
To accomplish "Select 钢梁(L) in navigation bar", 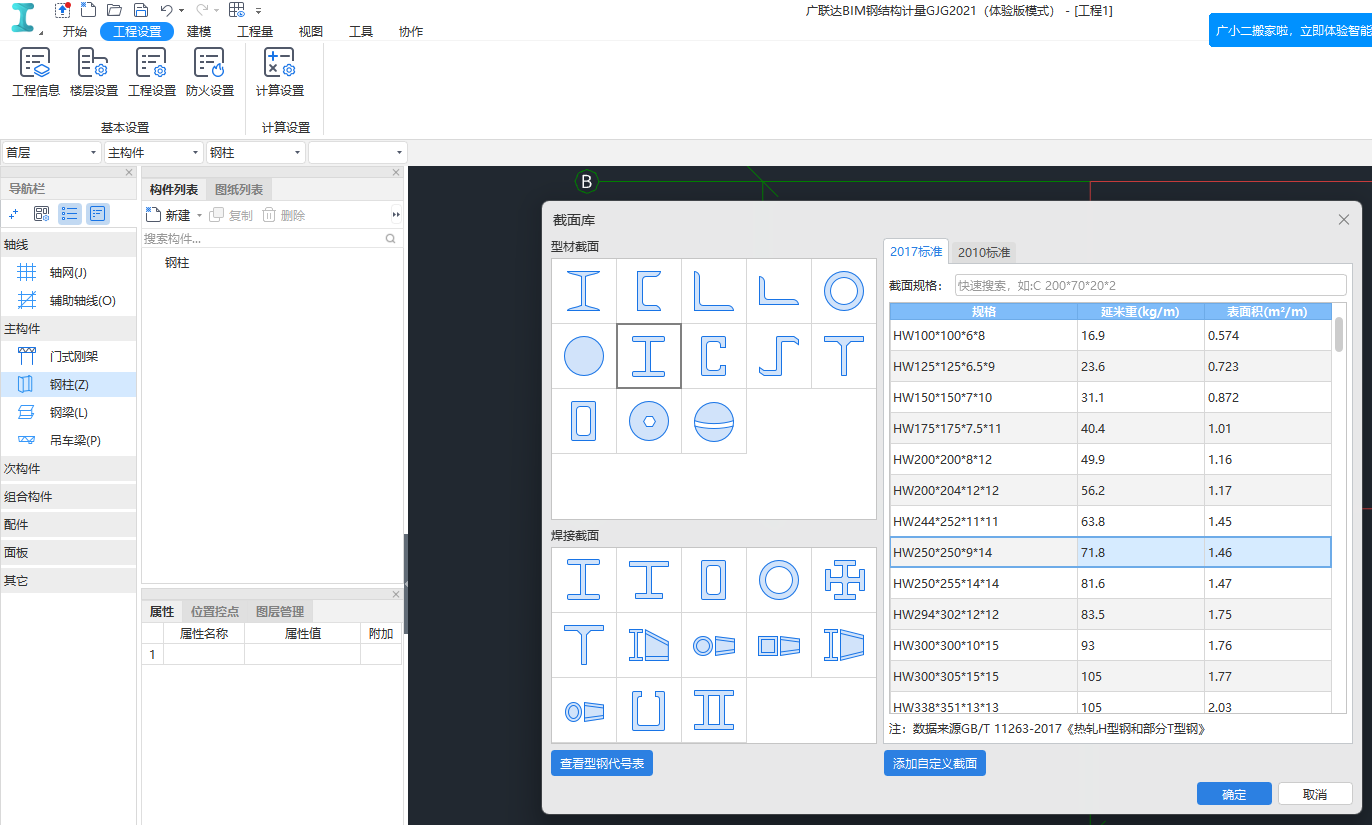I will [68, 412].
